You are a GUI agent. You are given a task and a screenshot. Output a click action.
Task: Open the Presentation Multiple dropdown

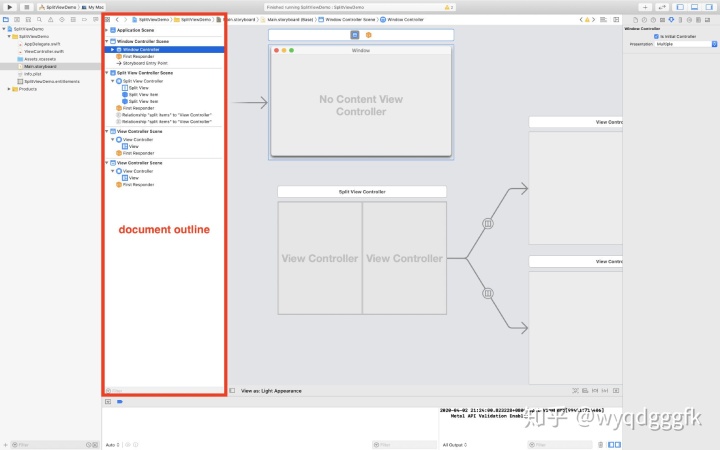(x=686, y=44)
